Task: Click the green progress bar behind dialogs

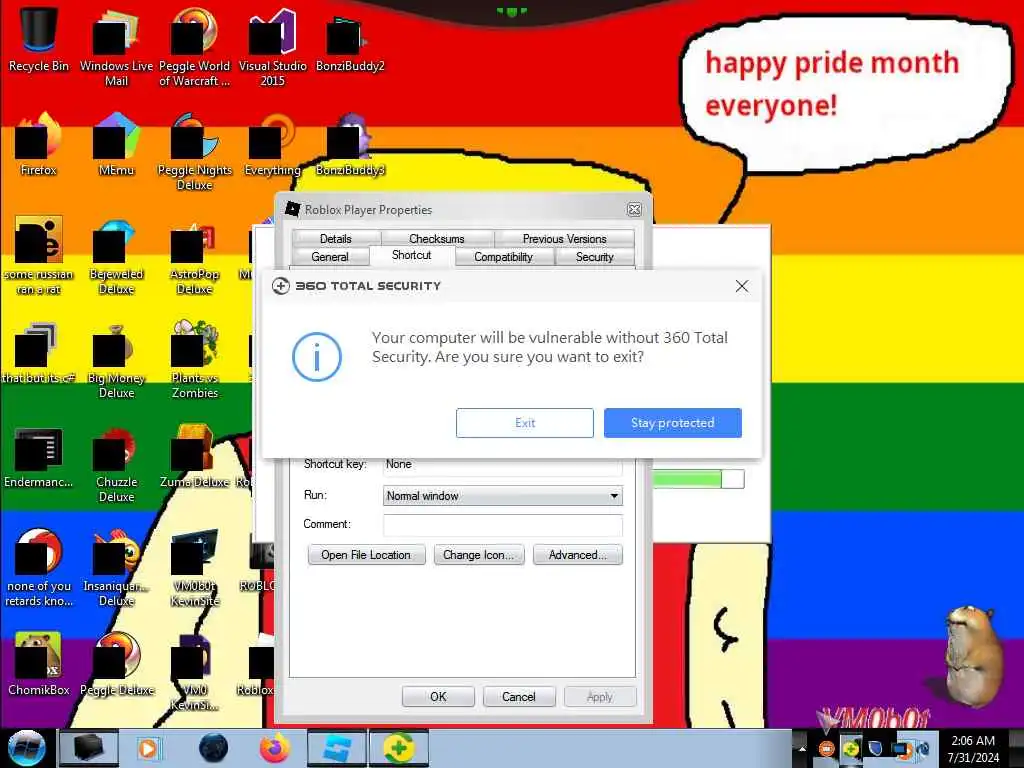Action: (698, 479)
